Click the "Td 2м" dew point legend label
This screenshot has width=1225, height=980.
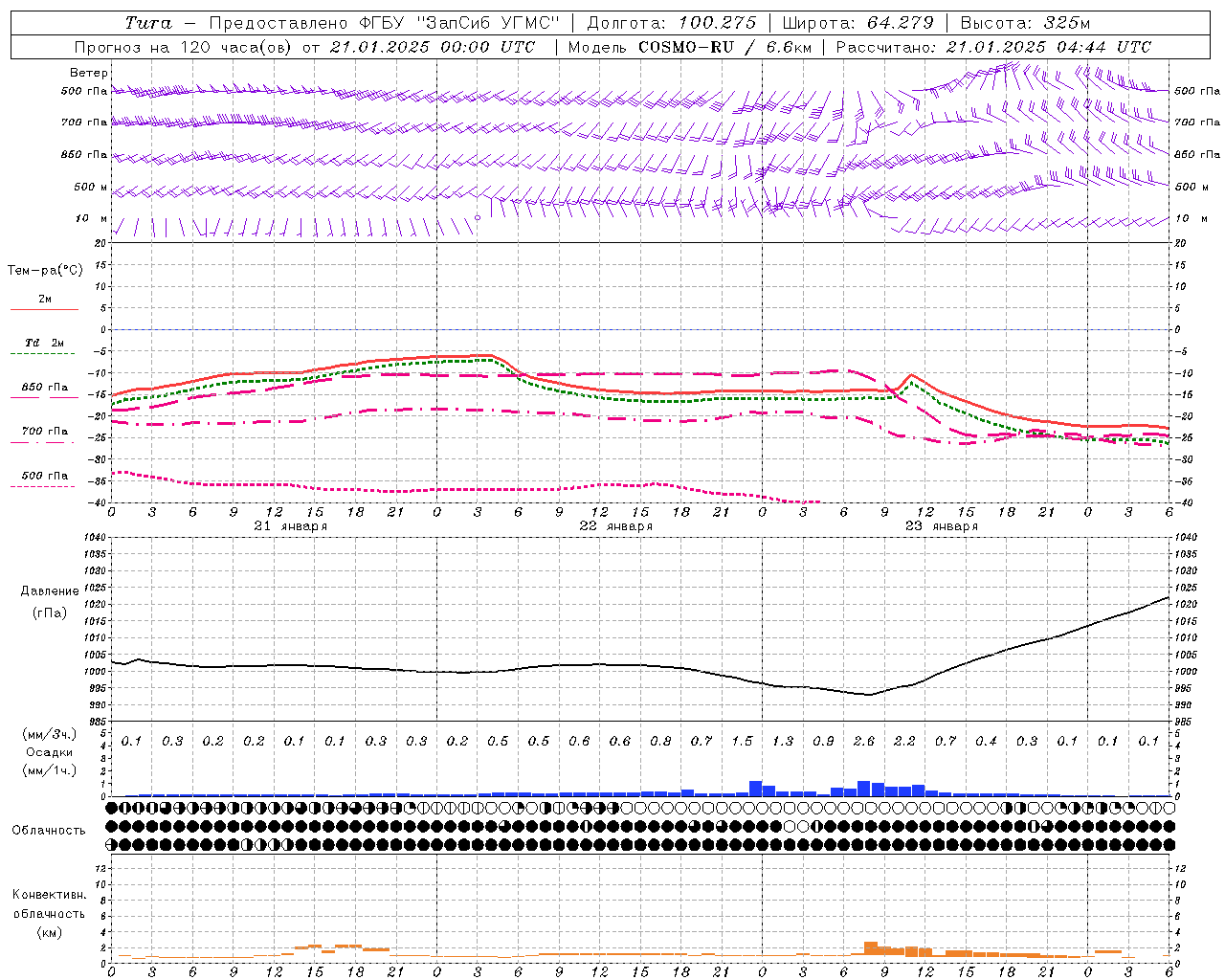[x=44, y=343]
